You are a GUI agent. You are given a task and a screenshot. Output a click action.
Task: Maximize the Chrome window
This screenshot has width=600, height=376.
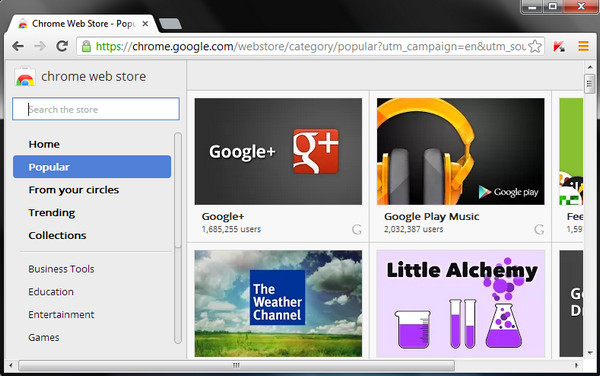[x=553, y=7]
